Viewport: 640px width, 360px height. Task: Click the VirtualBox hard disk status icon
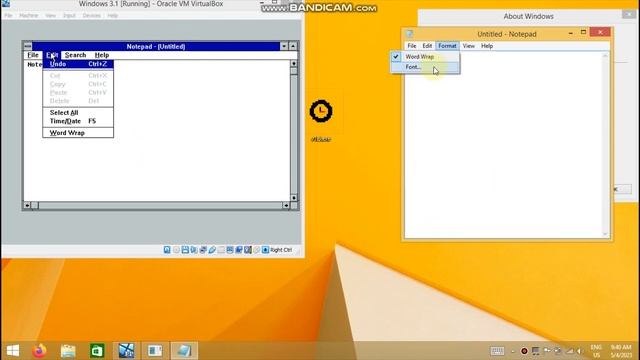167,250
